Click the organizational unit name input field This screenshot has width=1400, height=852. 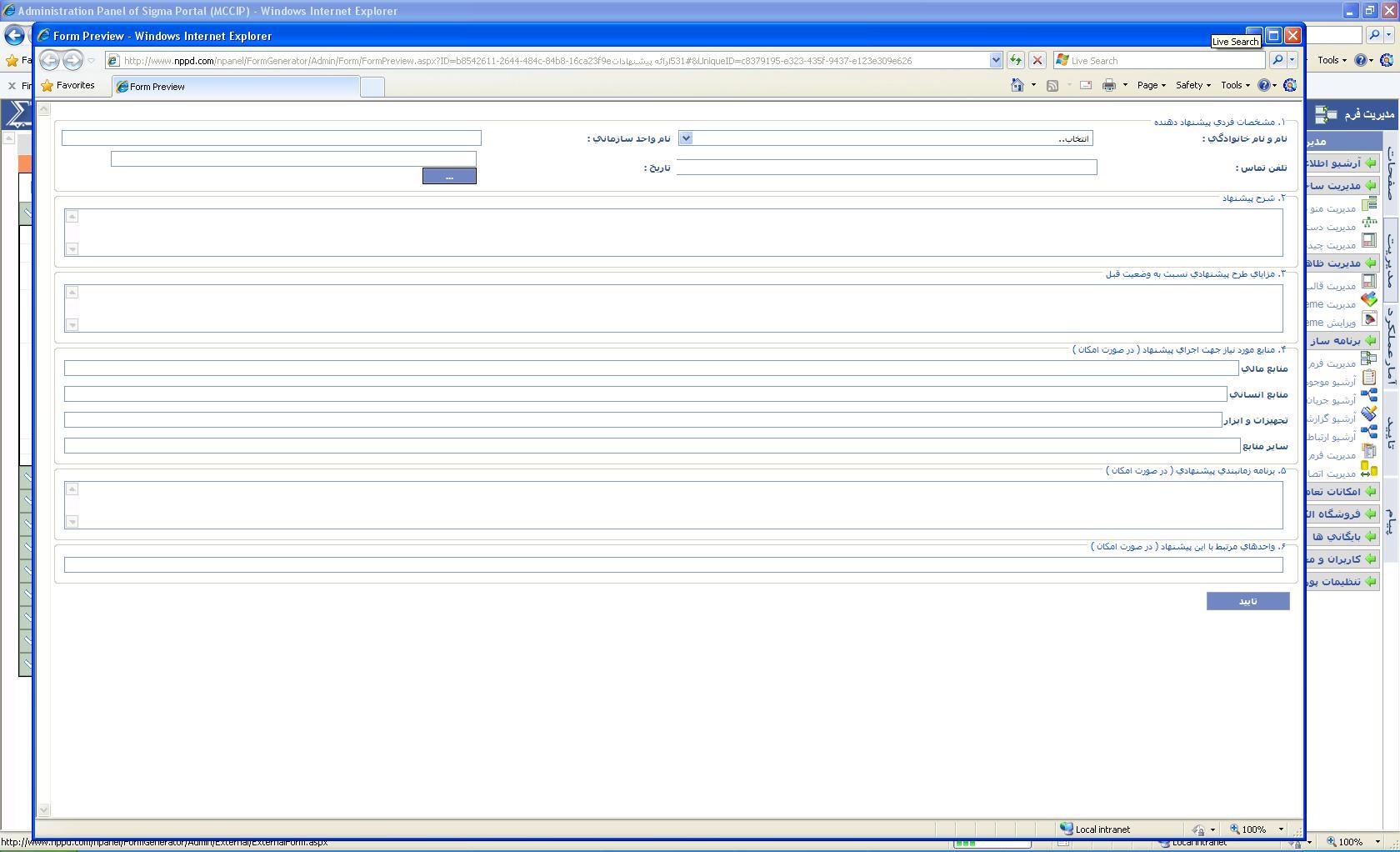pos(271,138)
